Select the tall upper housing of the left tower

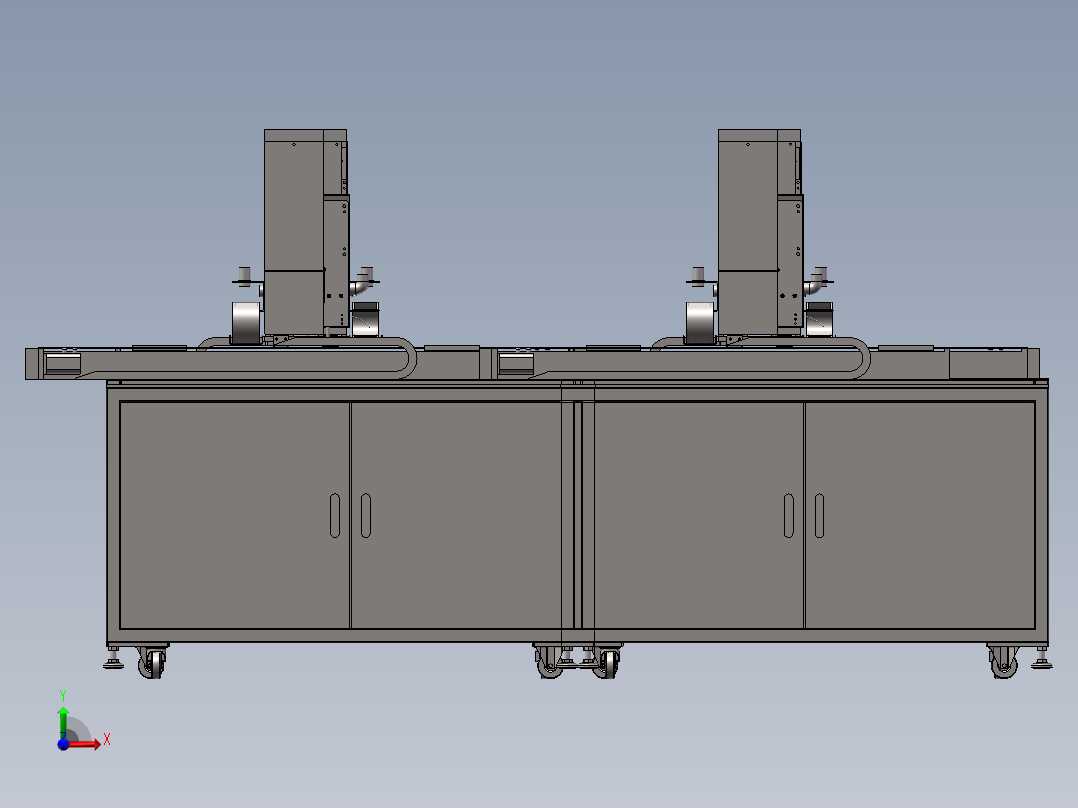293,200
